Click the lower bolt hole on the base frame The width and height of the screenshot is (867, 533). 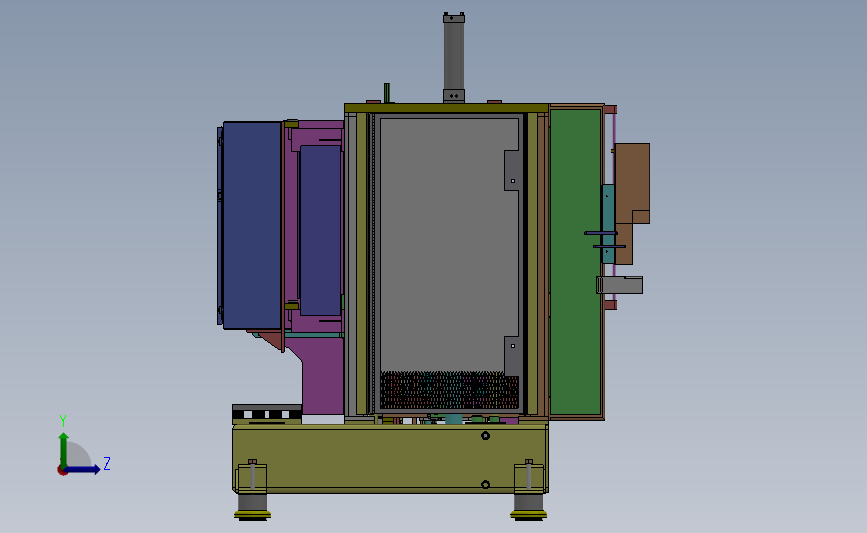(485, 485)
